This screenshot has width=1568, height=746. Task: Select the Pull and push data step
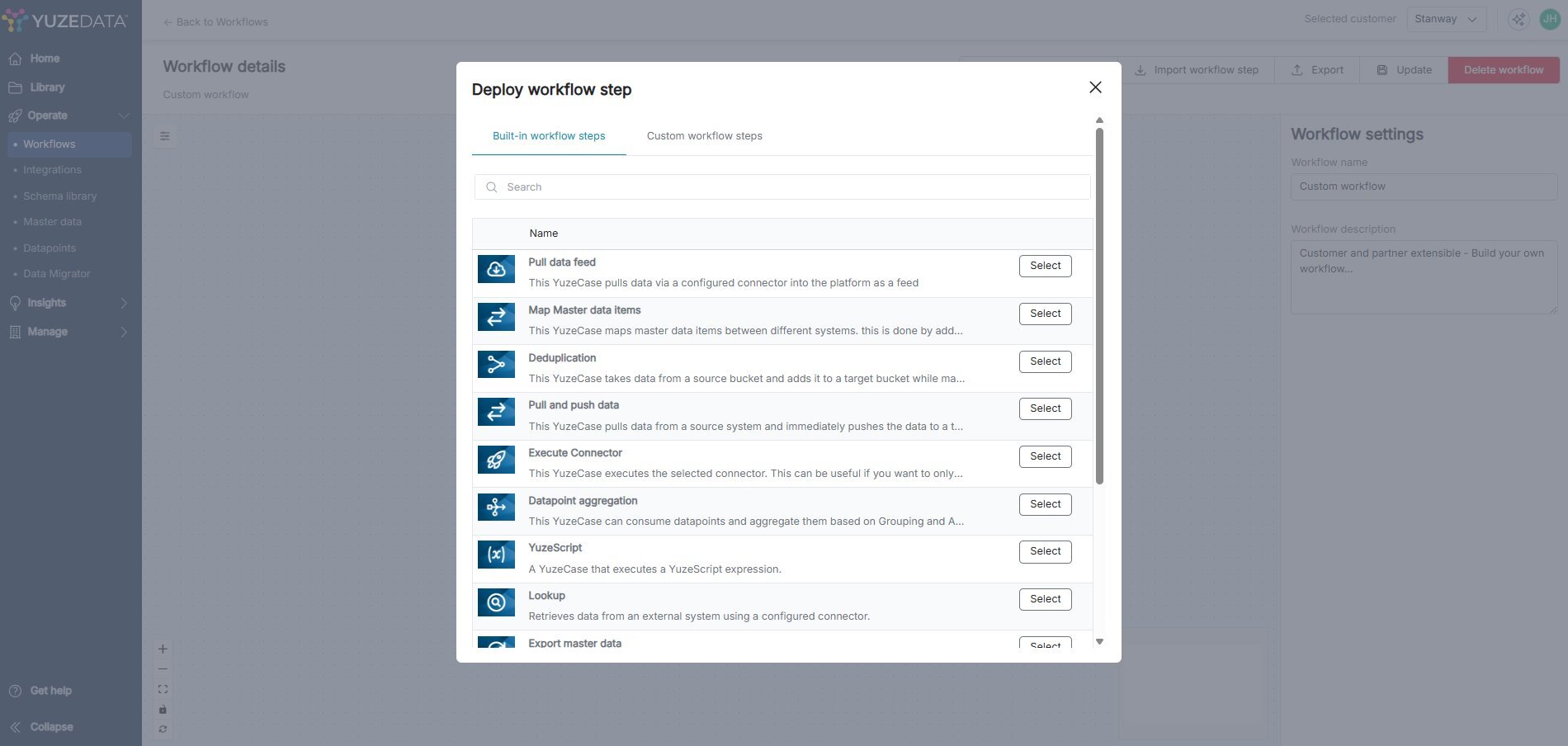pyautogui.click(x=1045, y=408)
